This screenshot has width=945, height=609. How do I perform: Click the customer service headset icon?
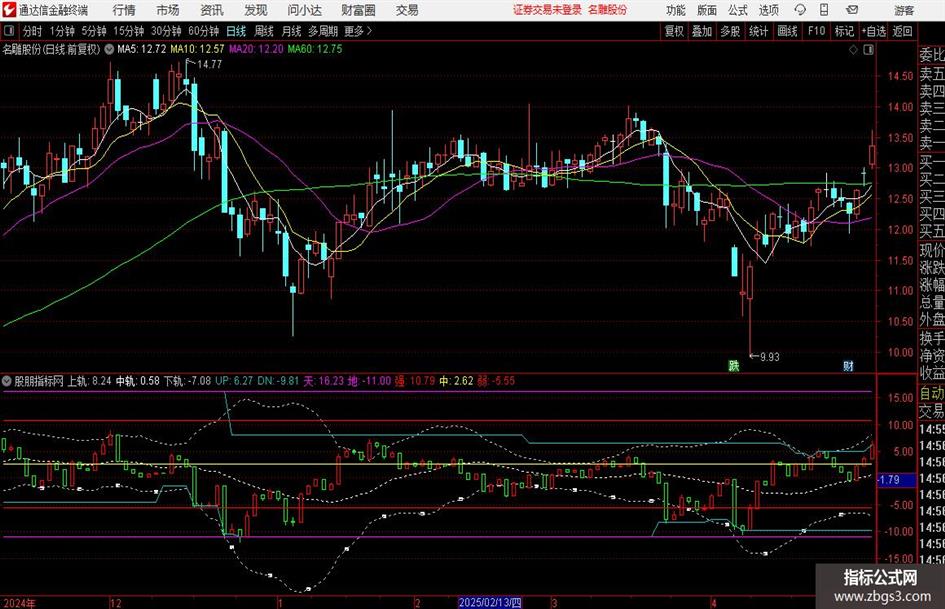(800, 10)
